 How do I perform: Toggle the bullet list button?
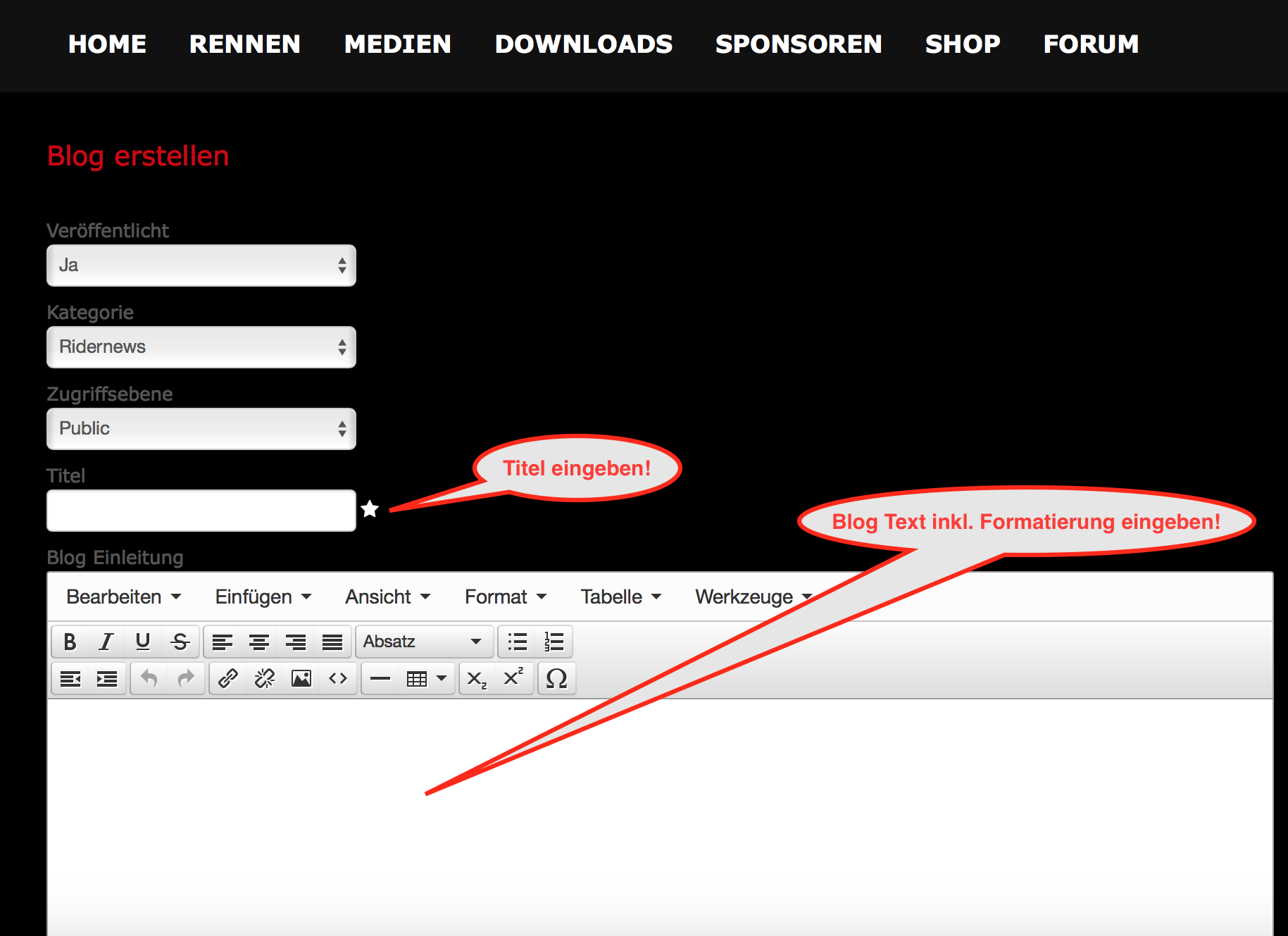(518, 642)
